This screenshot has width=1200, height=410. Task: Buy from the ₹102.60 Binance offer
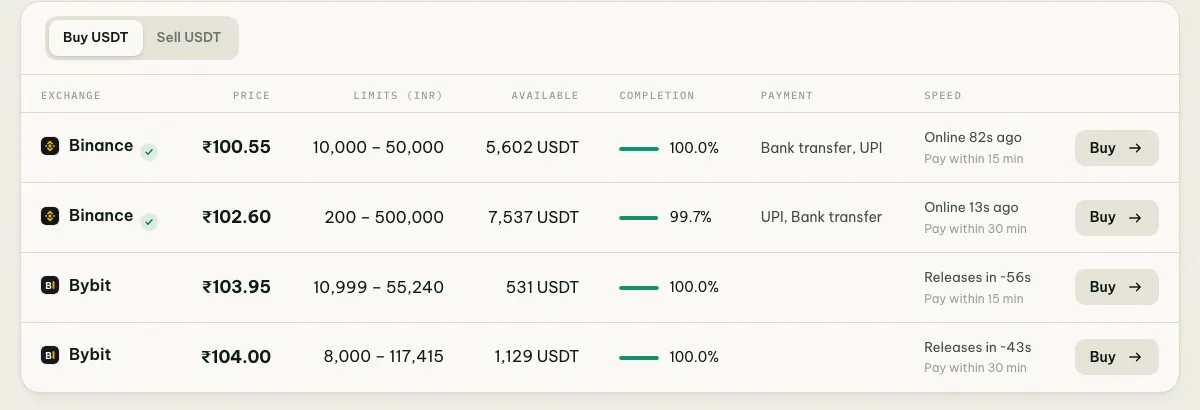1116,217
